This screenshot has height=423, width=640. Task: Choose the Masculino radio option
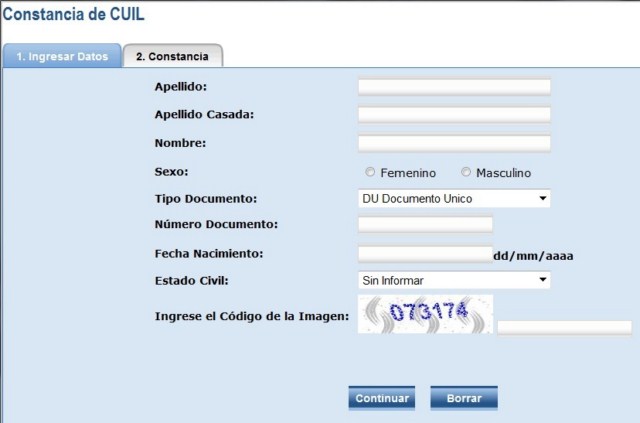click(x=466, y=172)
